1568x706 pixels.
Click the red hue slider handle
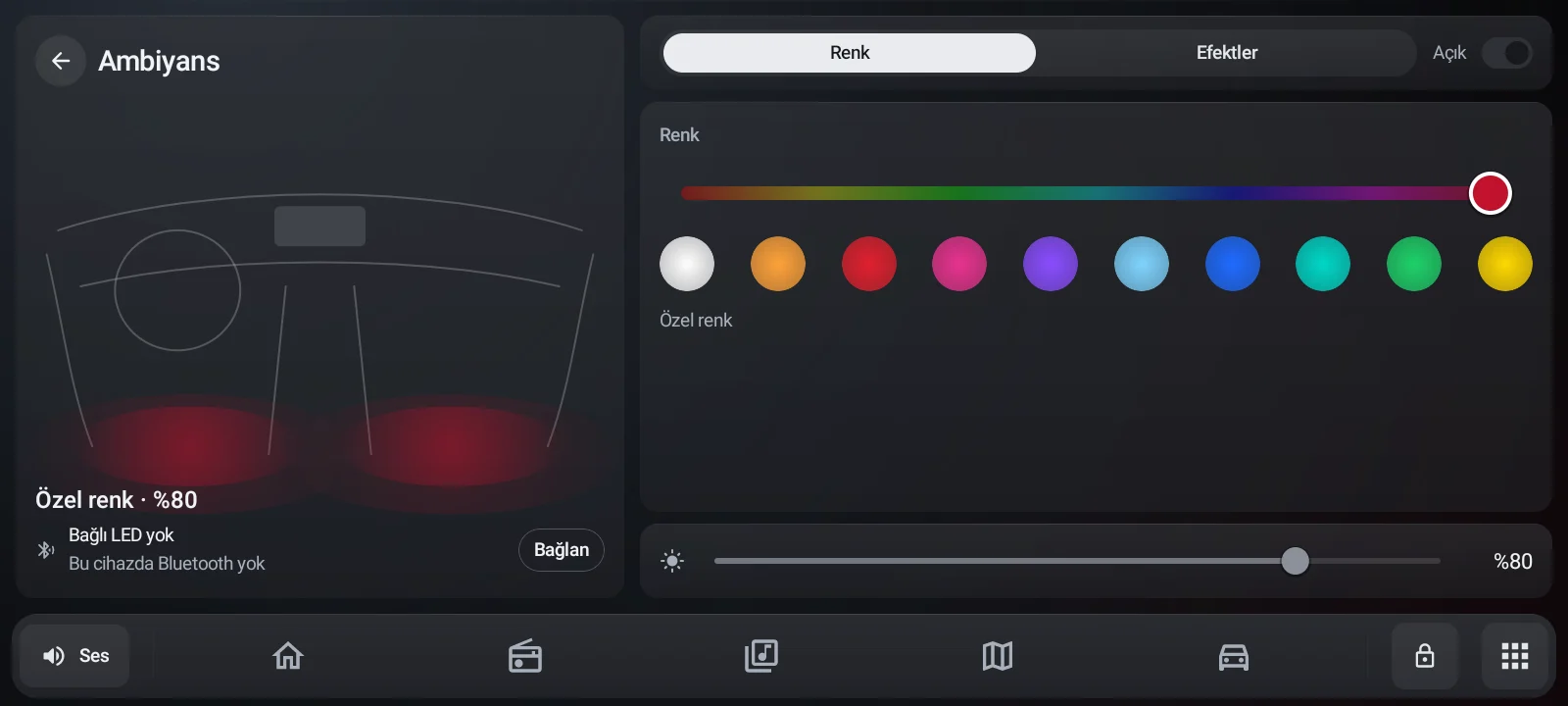[x=1491, y=193]
